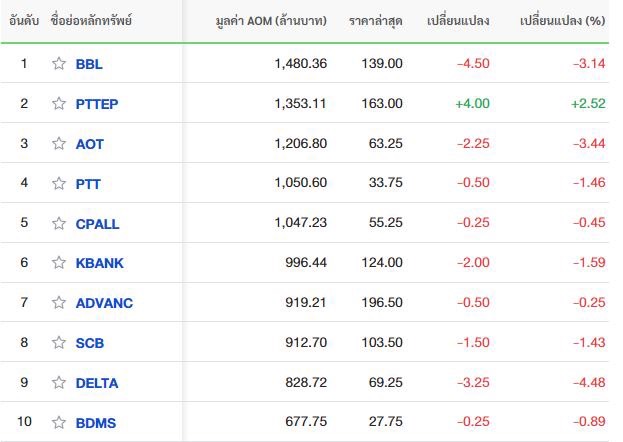Click the ชื่อย่อหลักทรัพย์ column header
The height and width of the screenshot is (442, 623).
[91, 20]
